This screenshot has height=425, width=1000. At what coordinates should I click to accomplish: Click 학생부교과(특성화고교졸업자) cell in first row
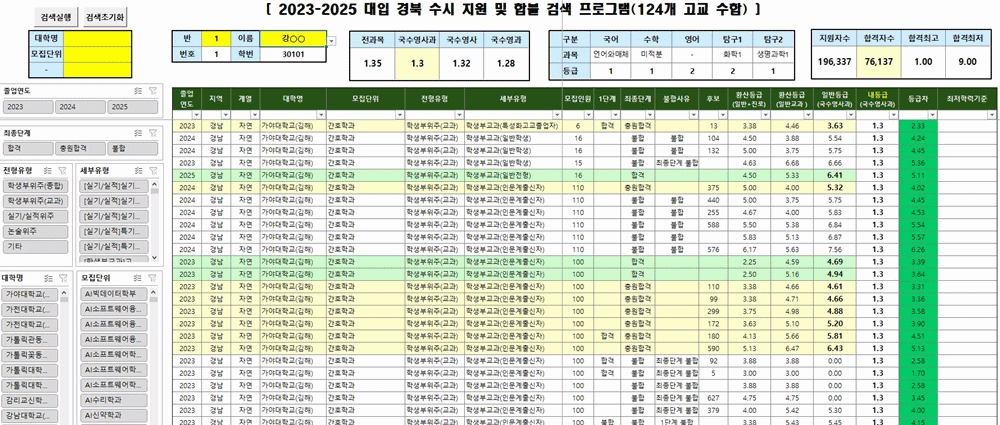[513, 126]
